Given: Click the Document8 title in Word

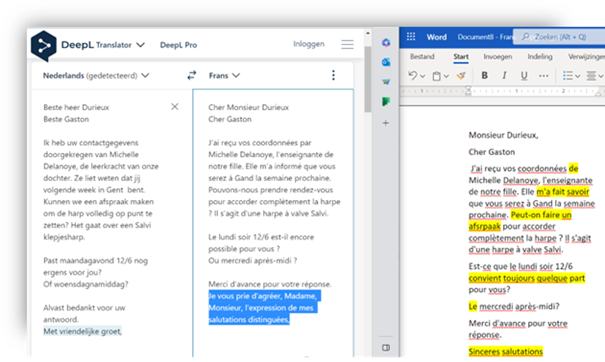Looking at the screenshot, I should pyautogui.click(x=485, y=37).
